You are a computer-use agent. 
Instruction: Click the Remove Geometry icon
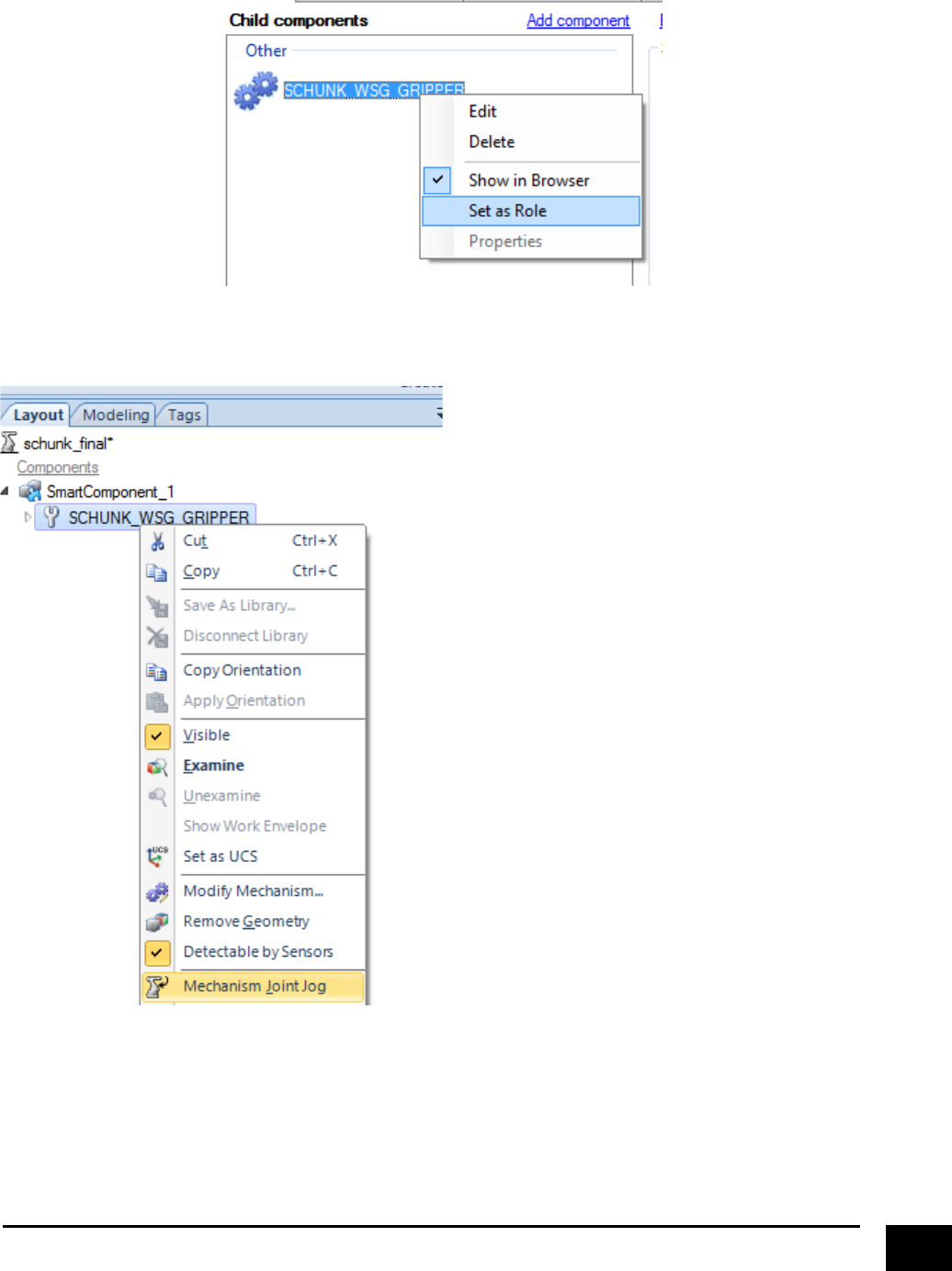pyautogui.click(x=157, y=922)
